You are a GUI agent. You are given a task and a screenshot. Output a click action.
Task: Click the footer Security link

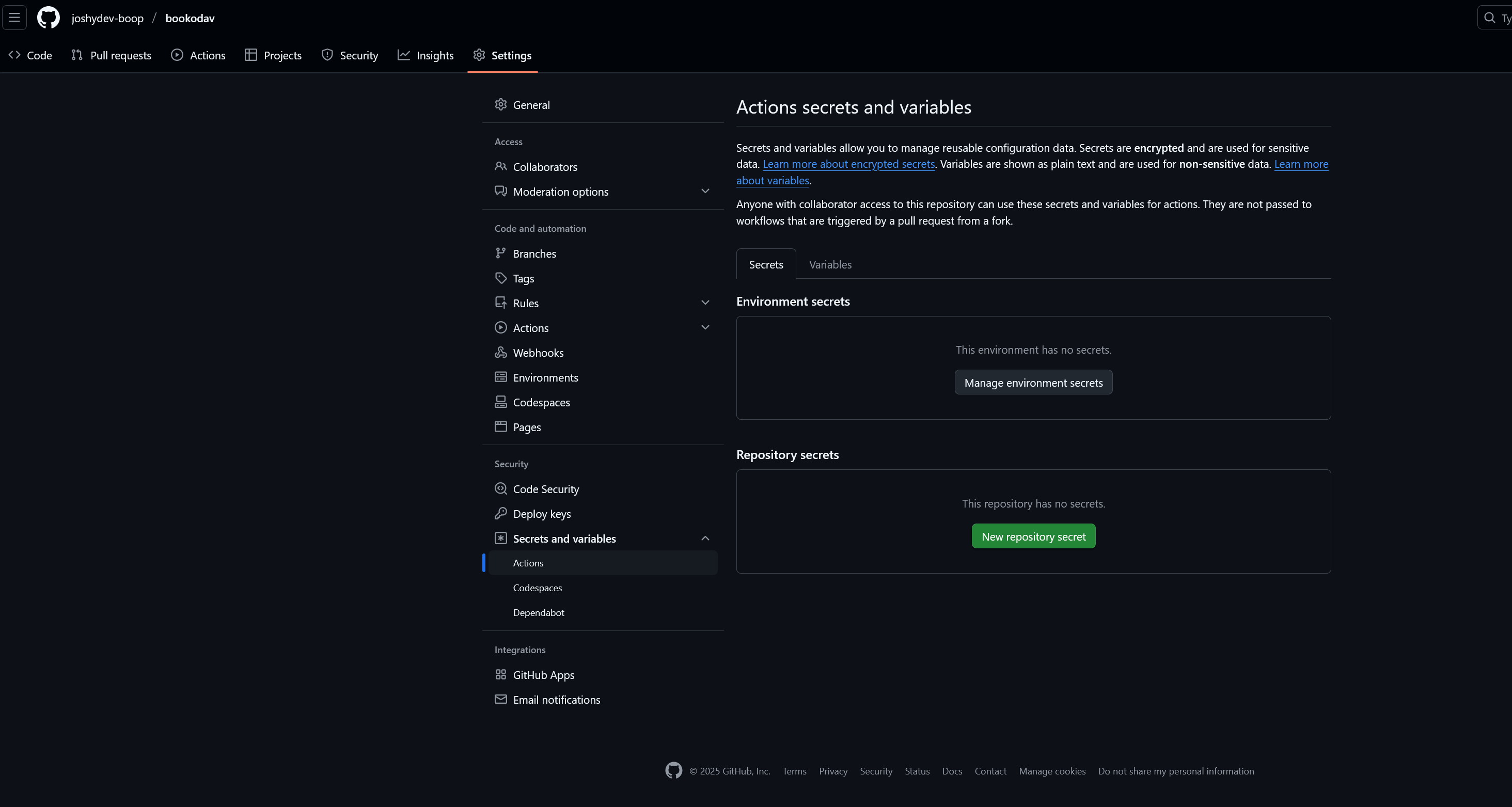tap(876, 771)
